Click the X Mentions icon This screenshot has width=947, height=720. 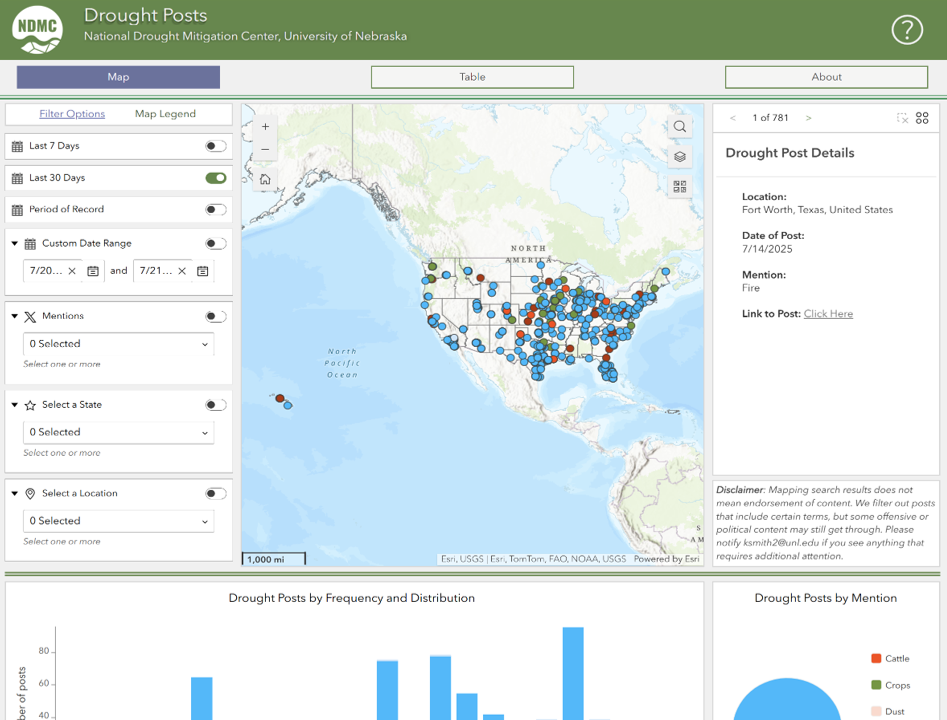(30, 317)
